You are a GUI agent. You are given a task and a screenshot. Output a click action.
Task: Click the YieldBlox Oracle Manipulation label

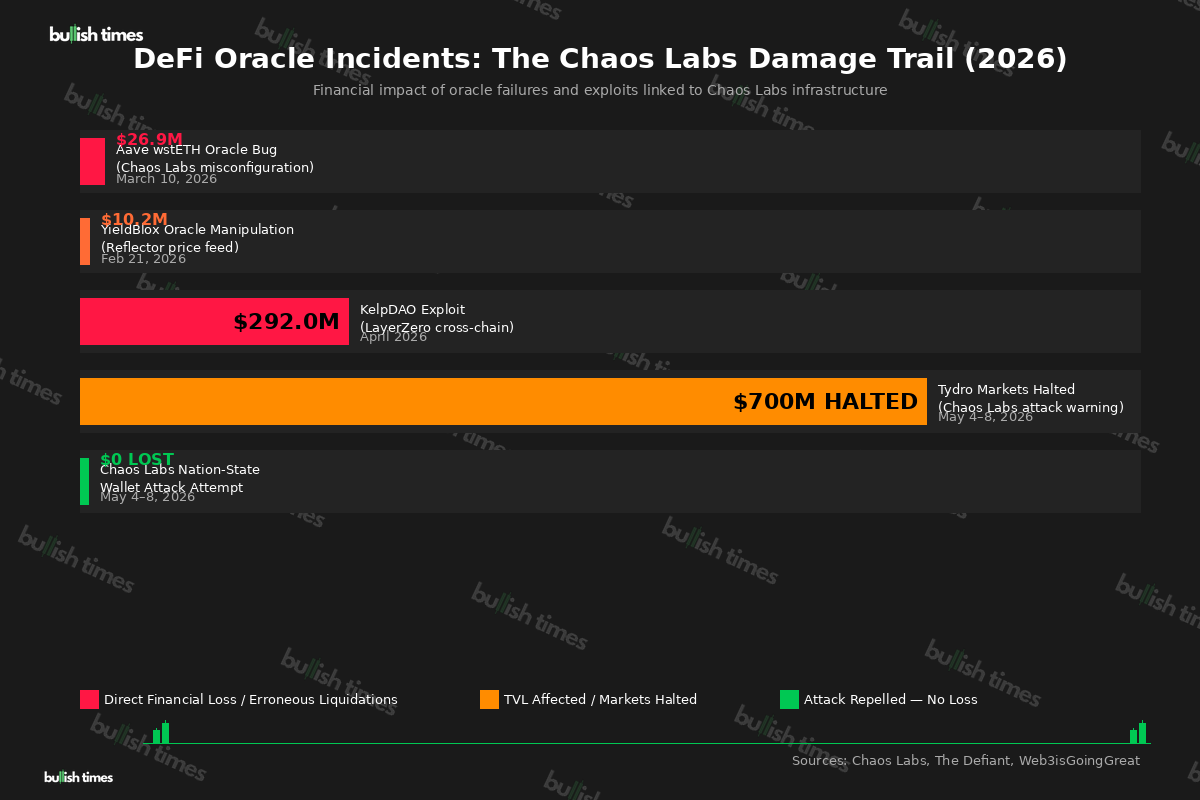point(197,230)
